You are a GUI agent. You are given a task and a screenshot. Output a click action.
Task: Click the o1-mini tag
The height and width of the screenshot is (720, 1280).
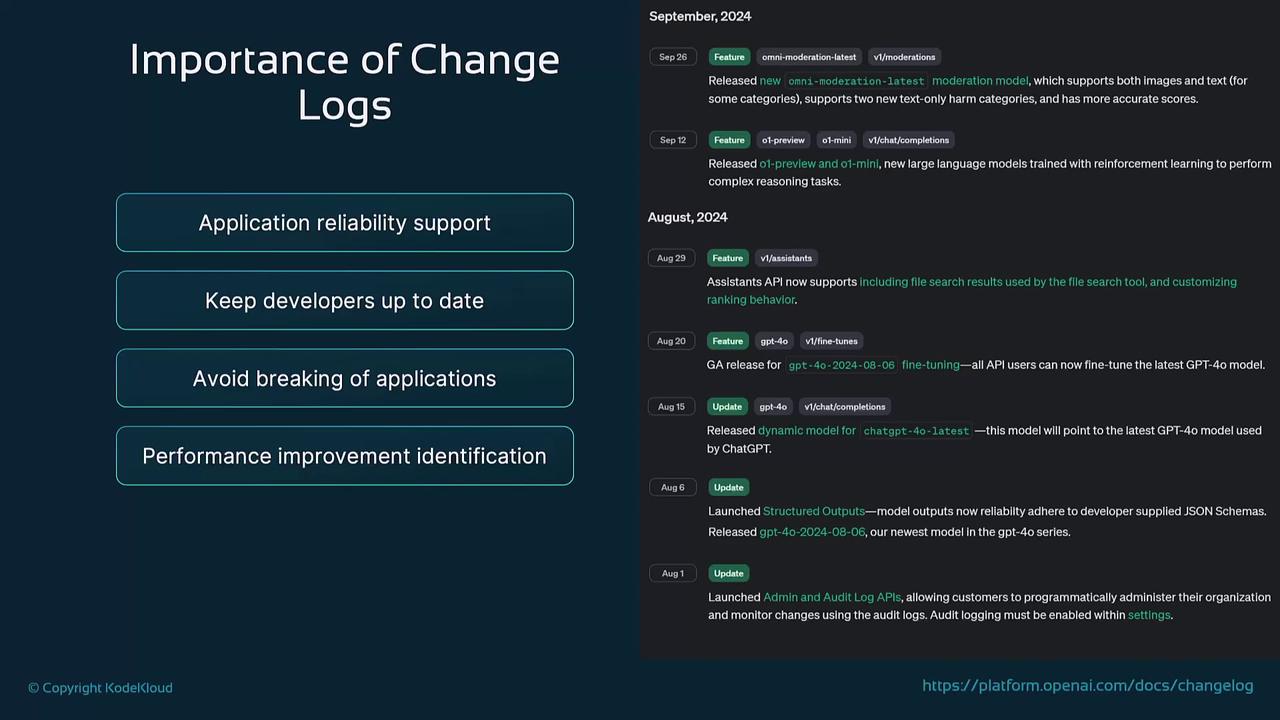coord(836,140)
